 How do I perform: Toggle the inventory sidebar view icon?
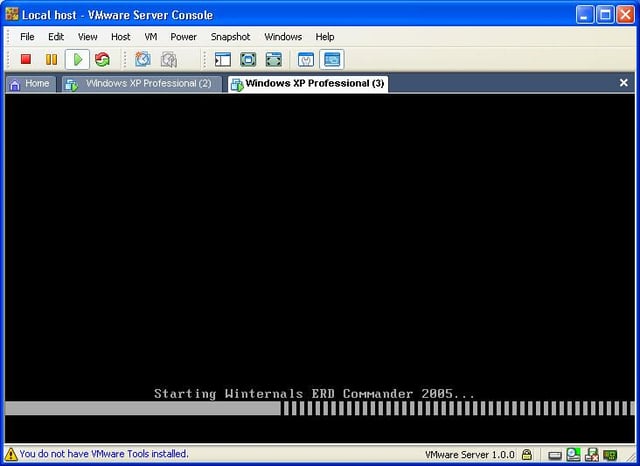click(223, 60)
